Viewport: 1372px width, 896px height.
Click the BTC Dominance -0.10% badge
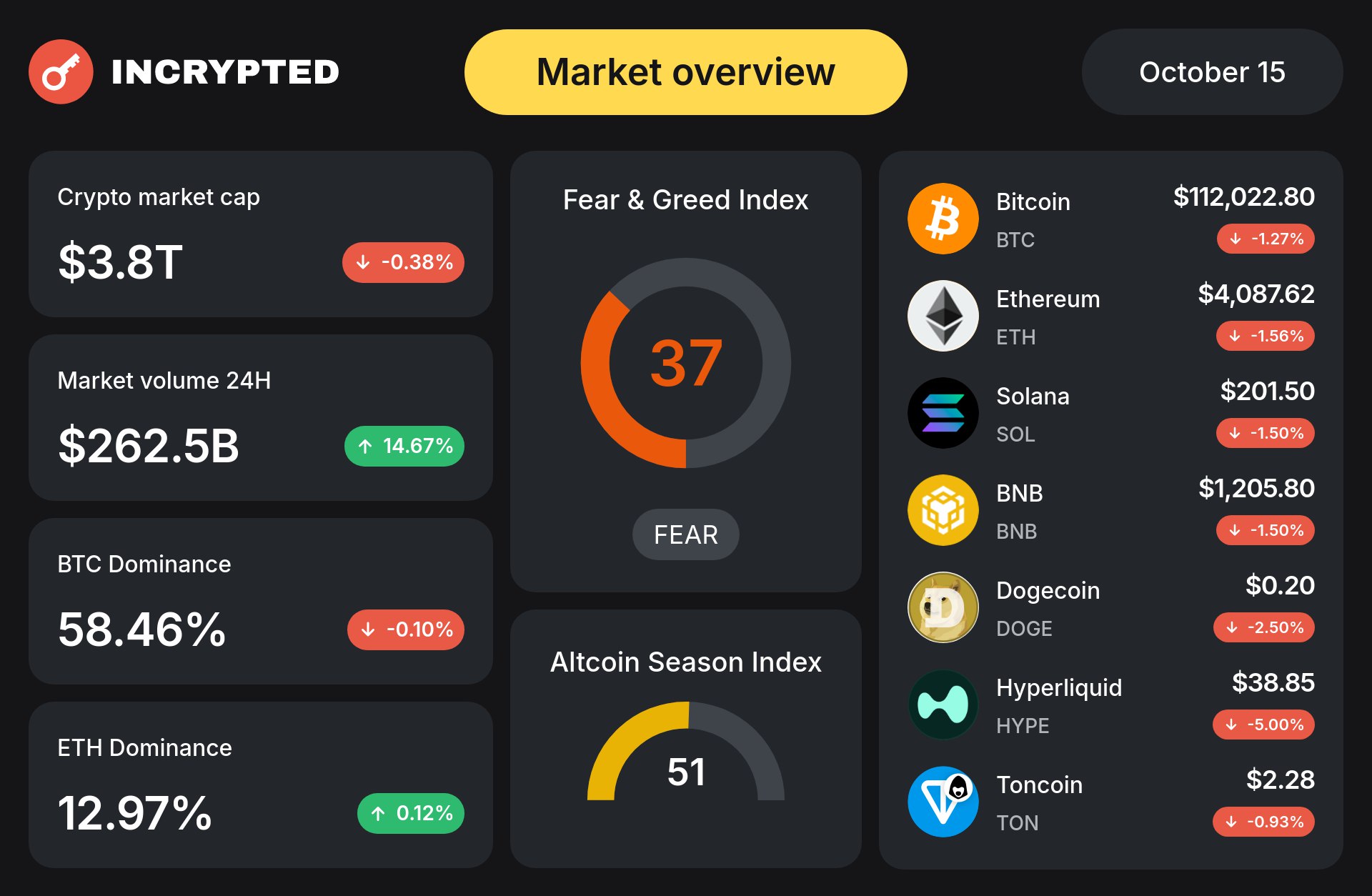406,629
